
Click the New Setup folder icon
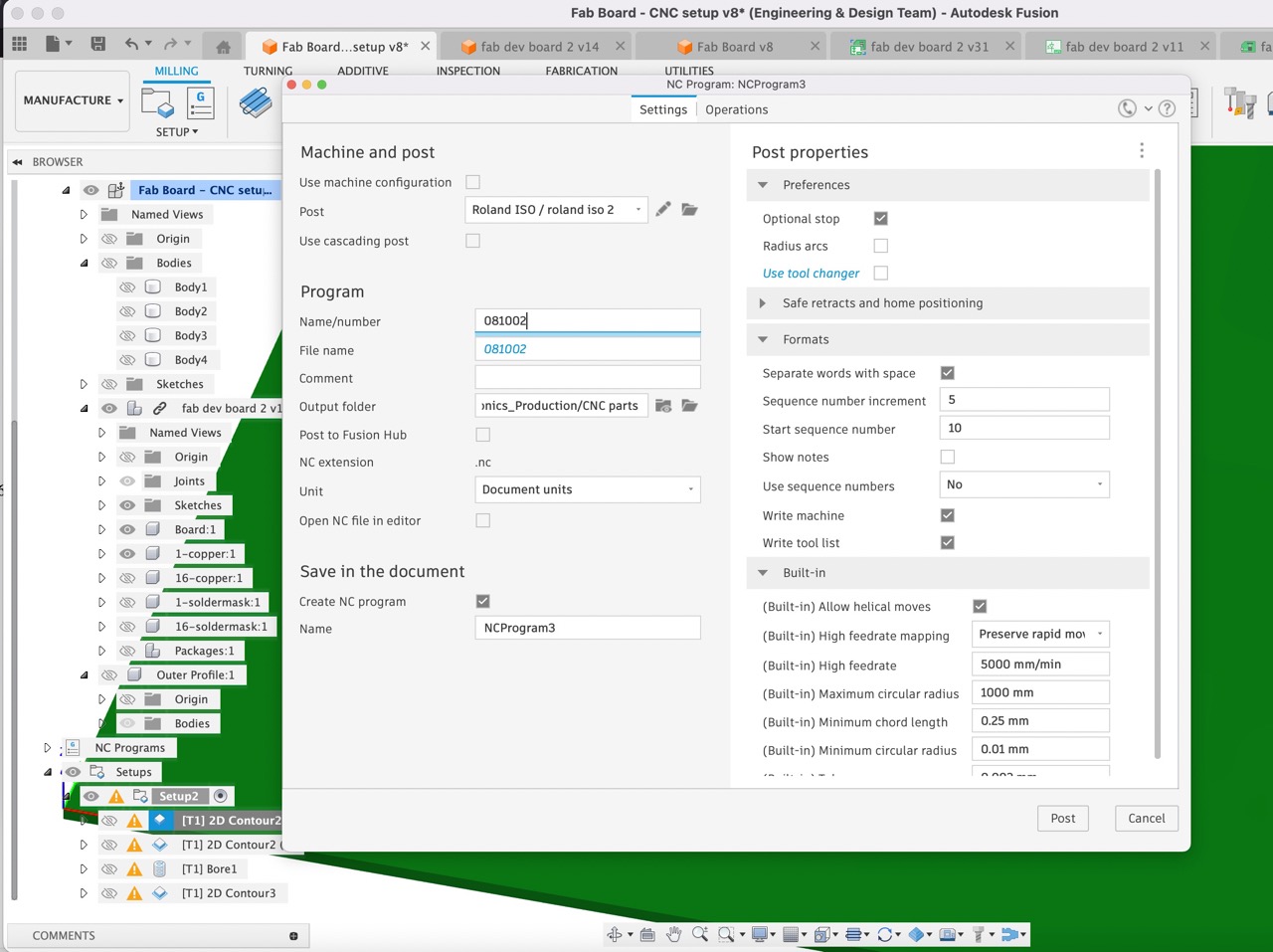pos(157,103)
